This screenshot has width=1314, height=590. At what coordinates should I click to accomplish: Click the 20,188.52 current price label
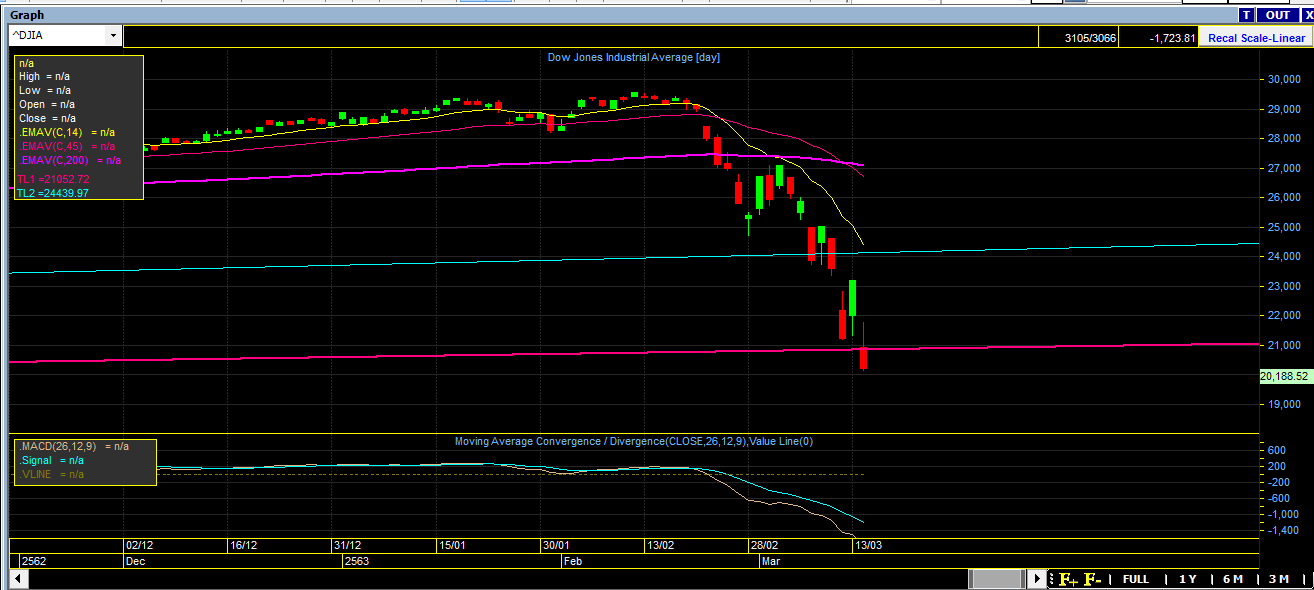1286,376
